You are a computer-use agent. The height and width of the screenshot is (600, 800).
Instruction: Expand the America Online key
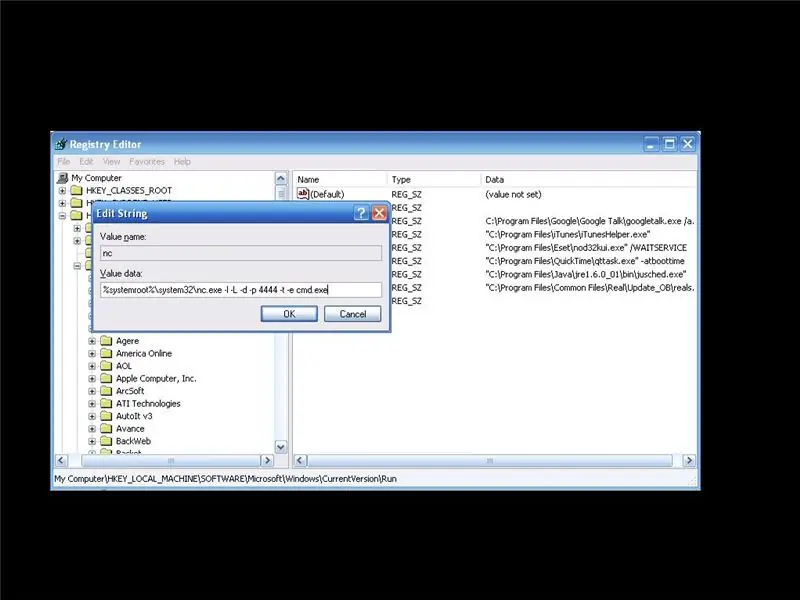[x=92, y=354]
